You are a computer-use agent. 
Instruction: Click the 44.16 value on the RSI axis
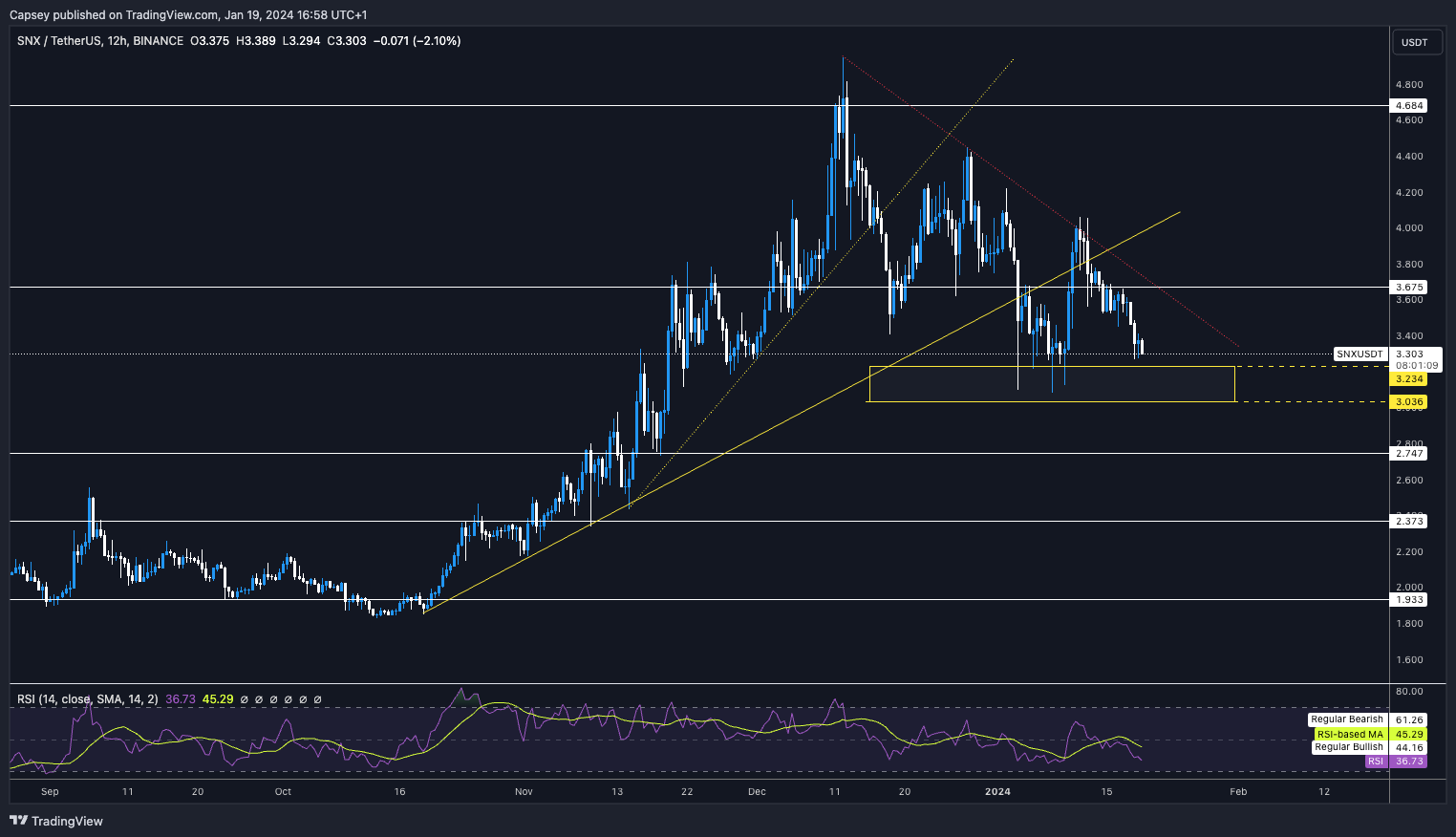pyautogui.click(x=1409, y=747)
